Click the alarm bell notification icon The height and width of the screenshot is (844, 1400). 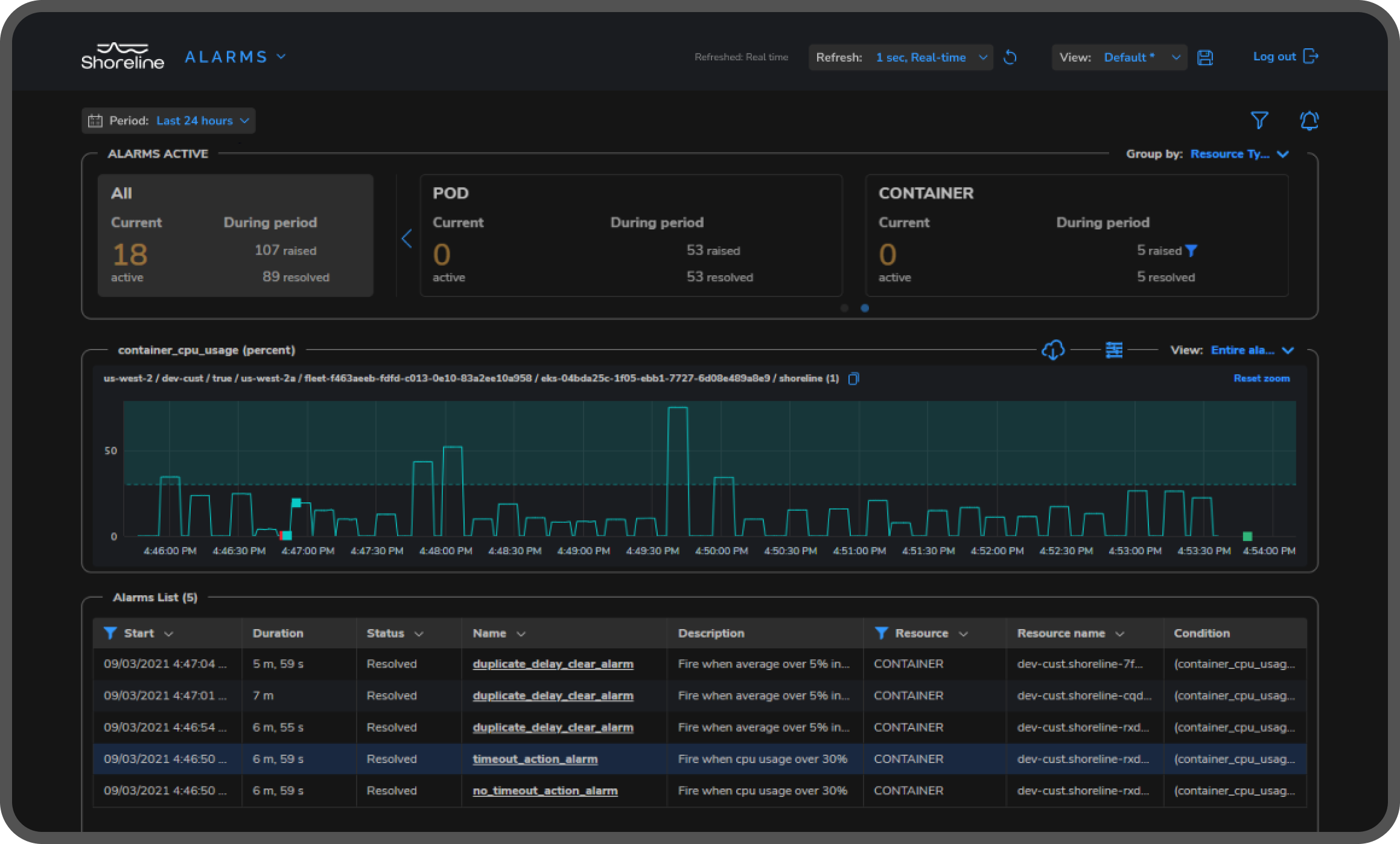1308,120
